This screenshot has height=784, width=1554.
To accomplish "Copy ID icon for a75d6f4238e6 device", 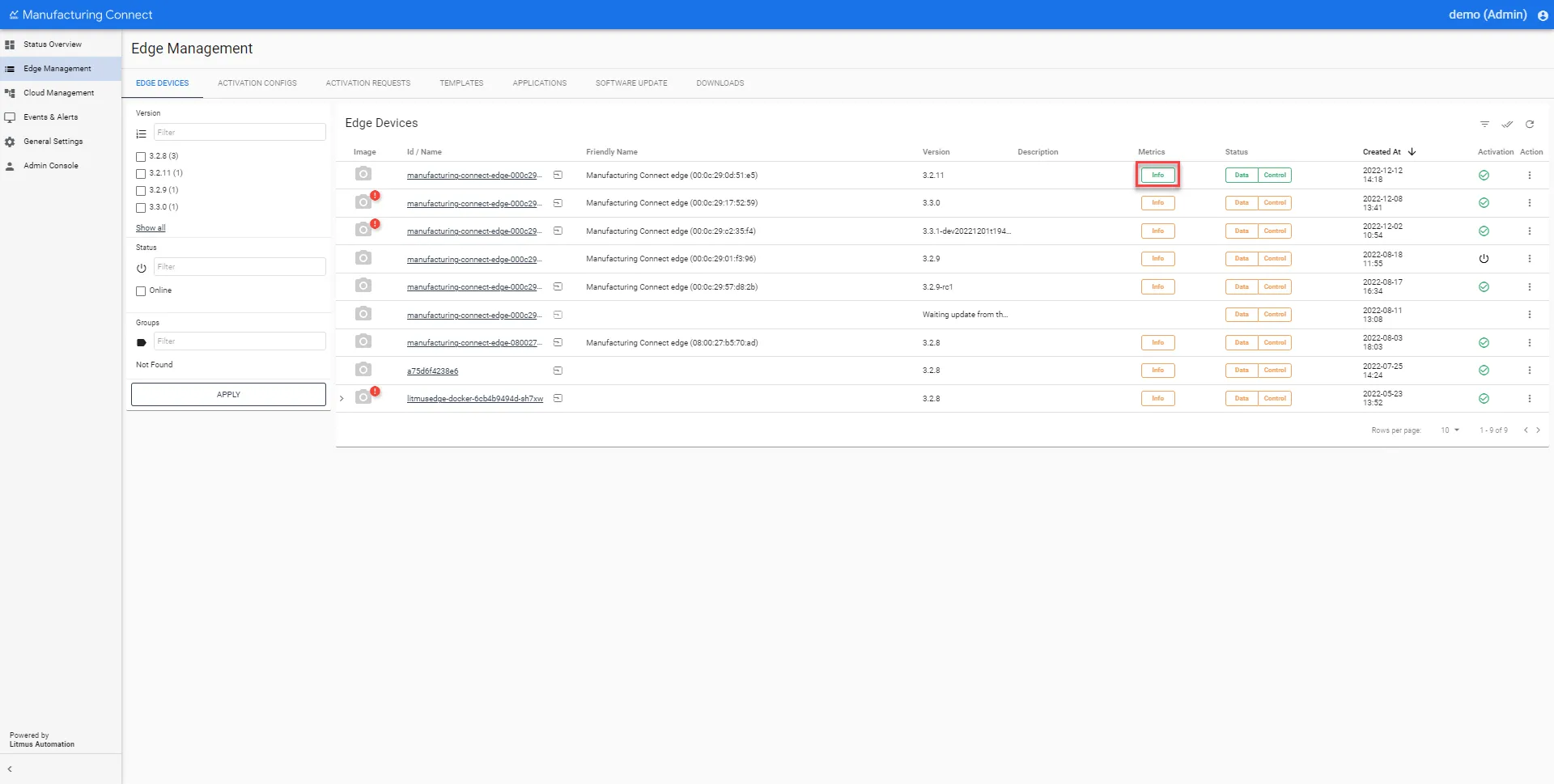I will tap(558, 371).
